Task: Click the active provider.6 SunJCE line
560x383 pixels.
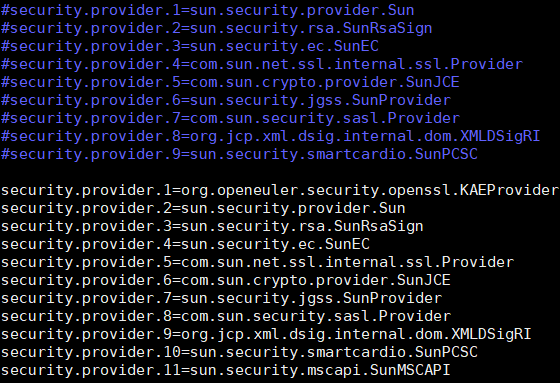Action: pyautogui.click(x=226, y=280)
